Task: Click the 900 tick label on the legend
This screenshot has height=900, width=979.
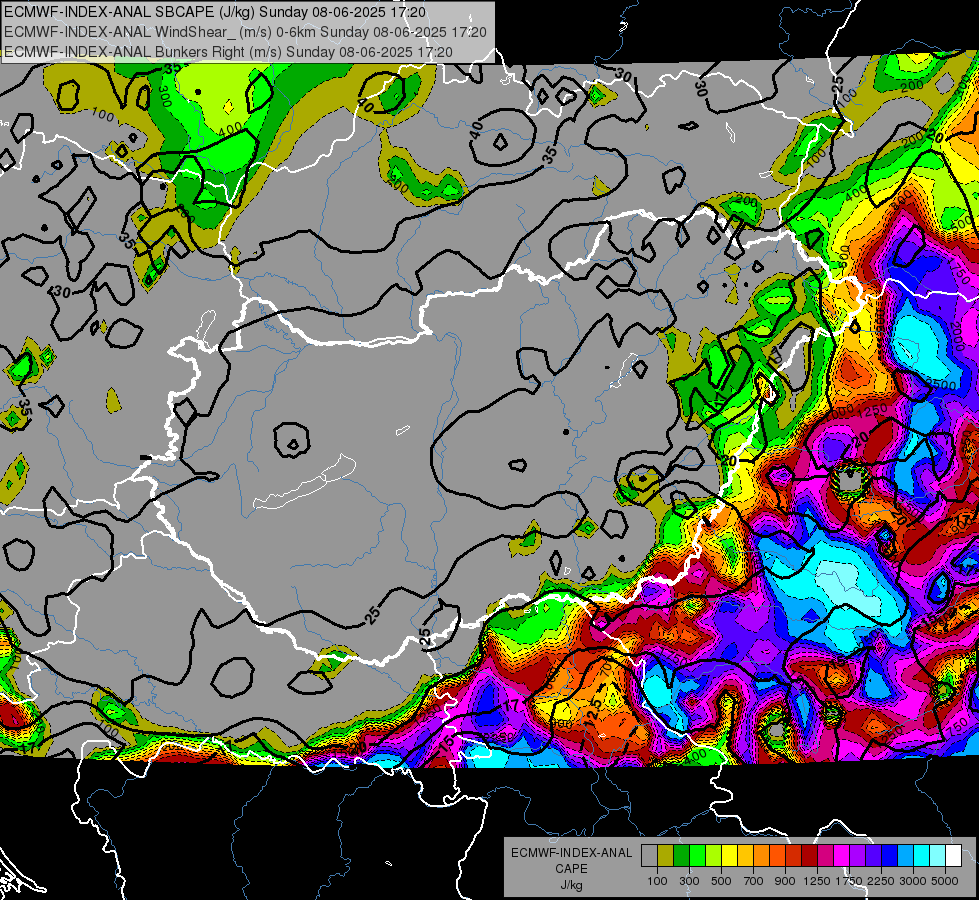Action: 785,881
